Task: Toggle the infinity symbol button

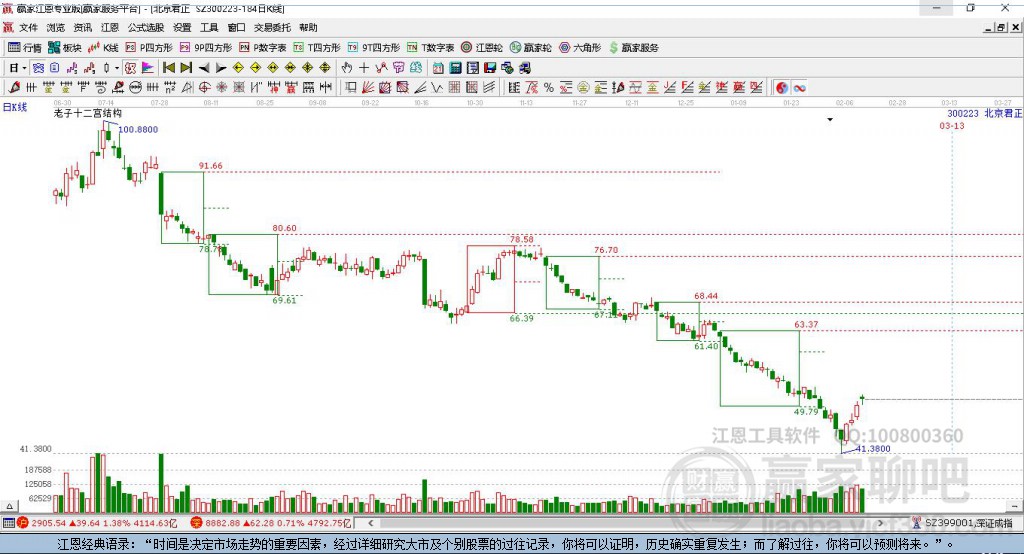Action: 799,87
